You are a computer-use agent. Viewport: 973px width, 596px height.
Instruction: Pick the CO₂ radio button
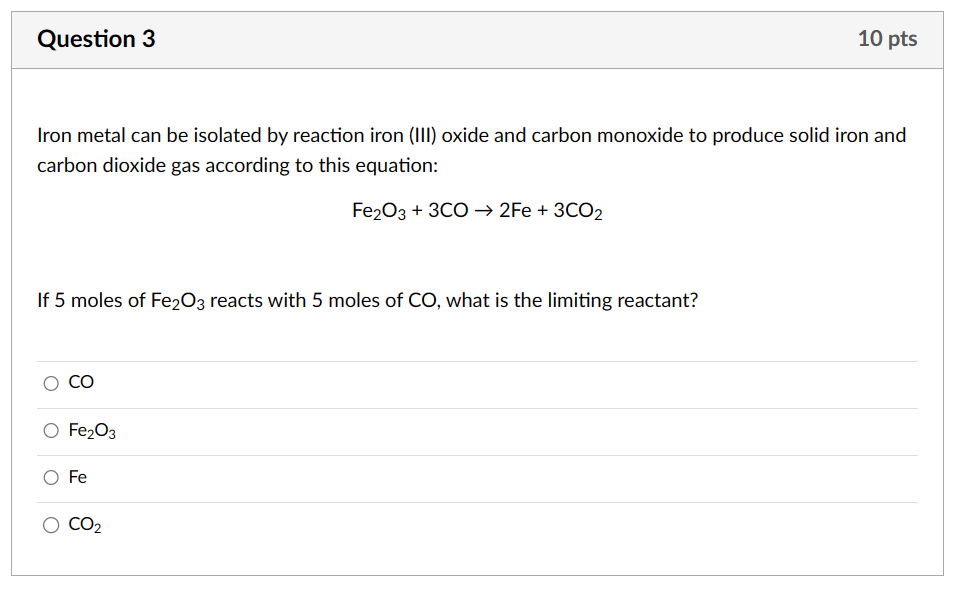click(51, 524)
